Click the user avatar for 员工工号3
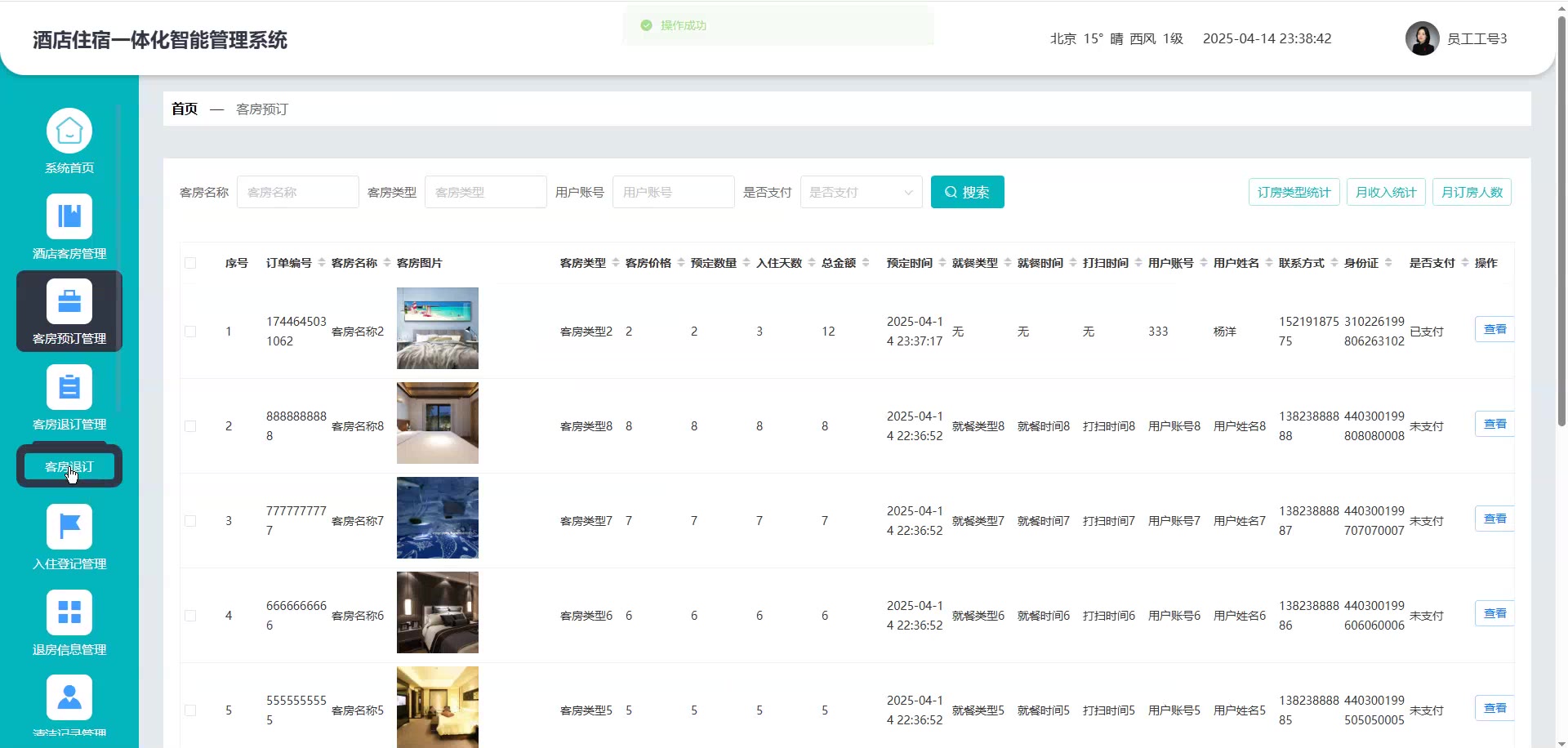1568x748 pixels. (1422, 38)
